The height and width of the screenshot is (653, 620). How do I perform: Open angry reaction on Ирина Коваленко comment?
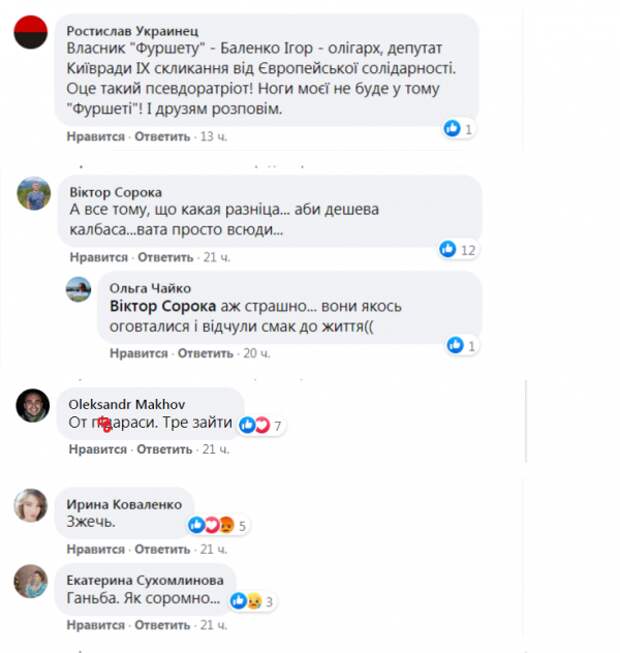click(x=227, y=525)
